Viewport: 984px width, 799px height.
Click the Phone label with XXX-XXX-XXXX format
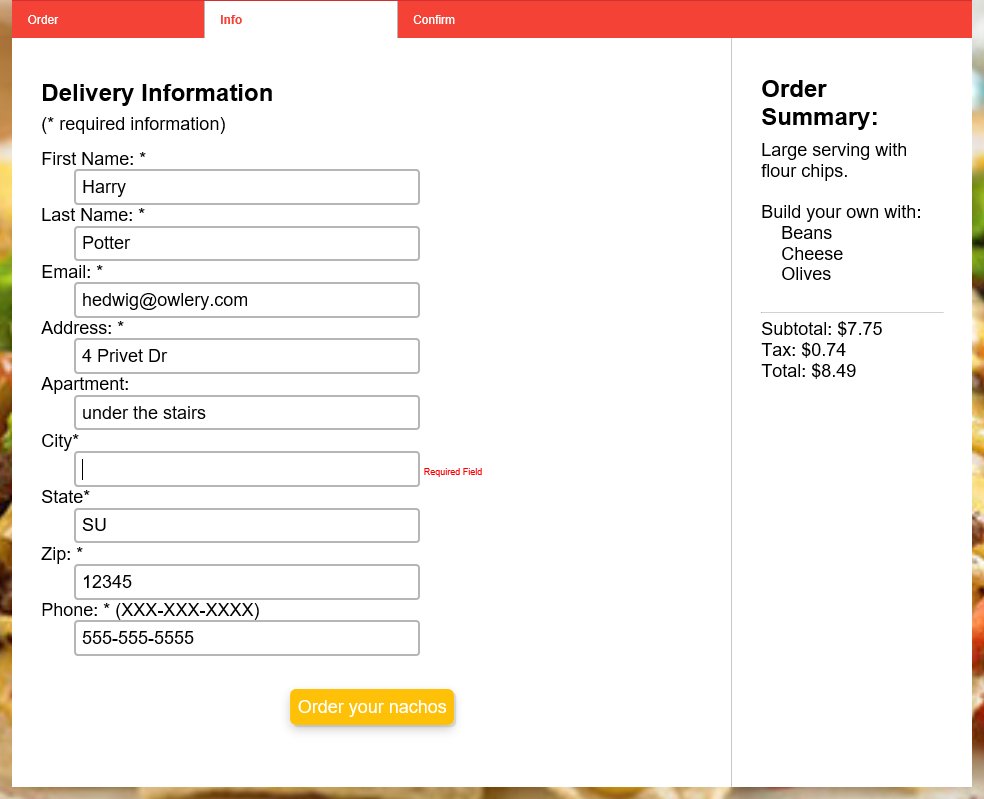[x=150, y=610]
